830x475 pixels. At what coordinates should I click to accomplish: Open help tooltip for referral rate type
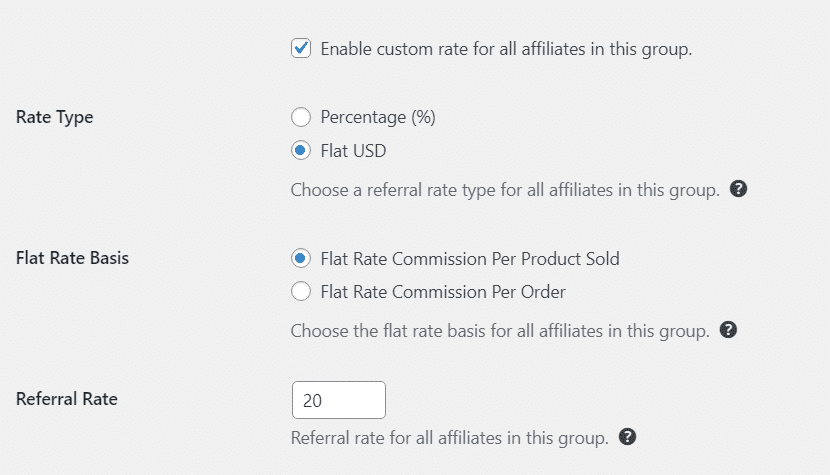pyautogui.click(x=738, y=189)
